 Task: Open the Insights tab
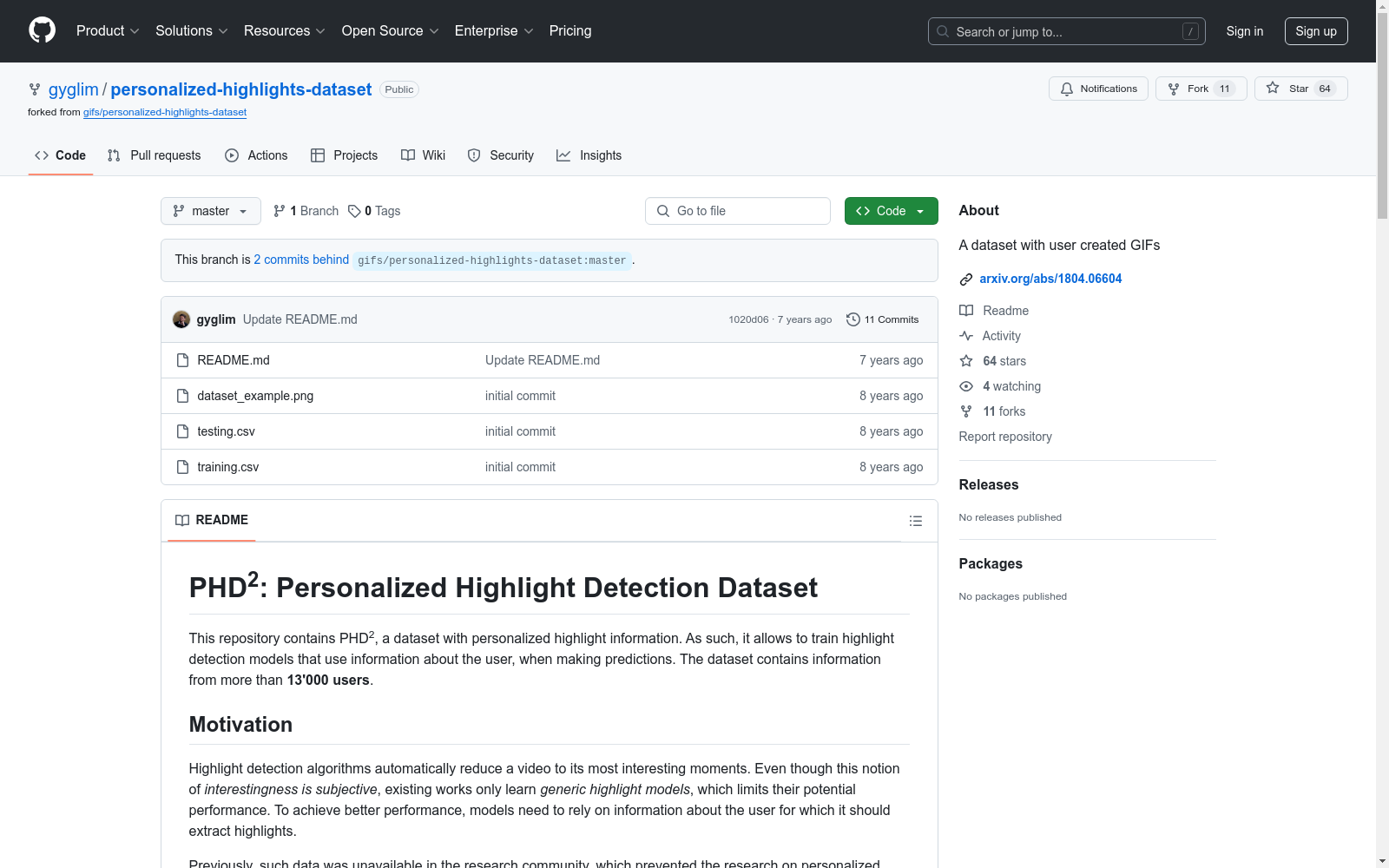pyautogui.click(x=589, y=155)
